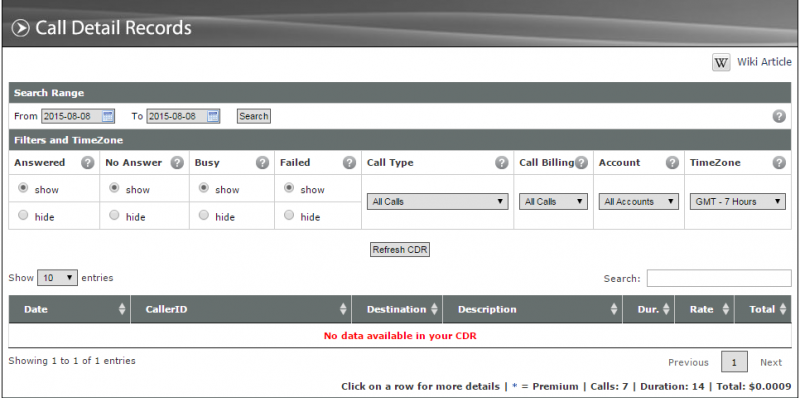Select hide for Answered calls
This screenshot has height=398, width=800.
(x=23, y=216)
